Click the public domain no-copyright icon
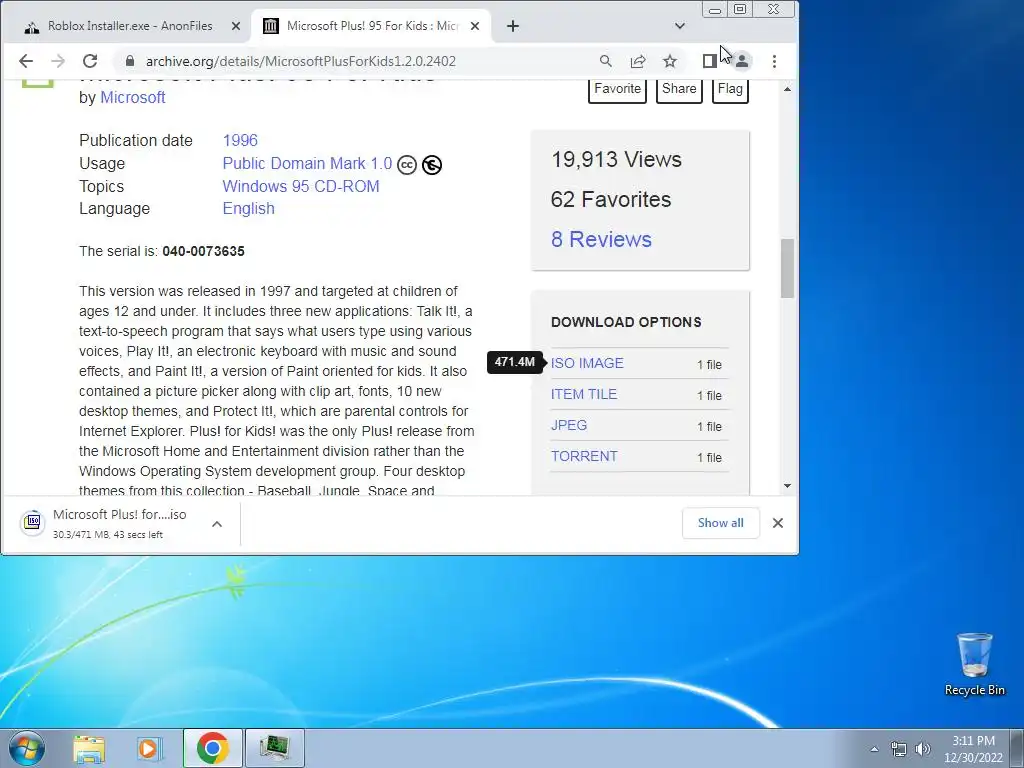 click(x=431, y=165)
